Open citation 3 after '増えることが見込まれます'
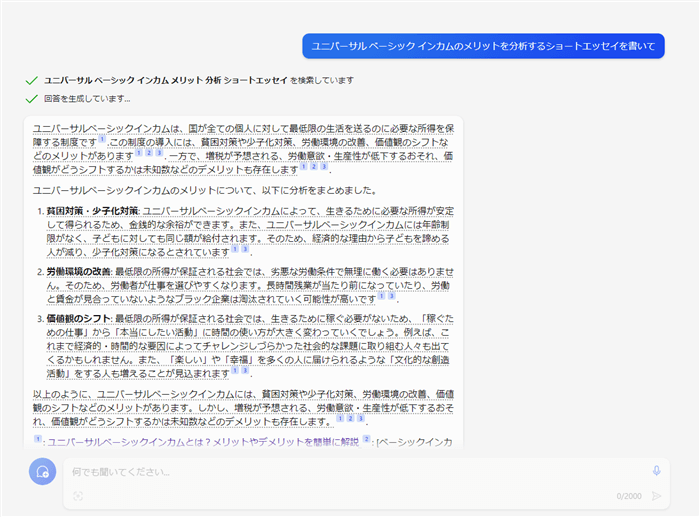The height and width of the screenshot is (517, 700). tap(245, 370)
